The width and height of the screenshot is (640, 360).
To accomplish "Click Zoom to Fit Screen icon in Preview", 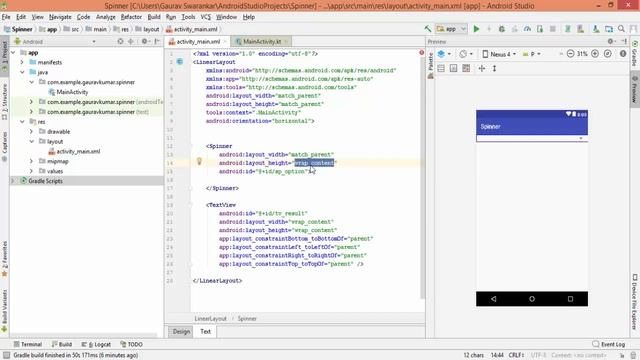I will pyautogui.click(x=608, y=54).
